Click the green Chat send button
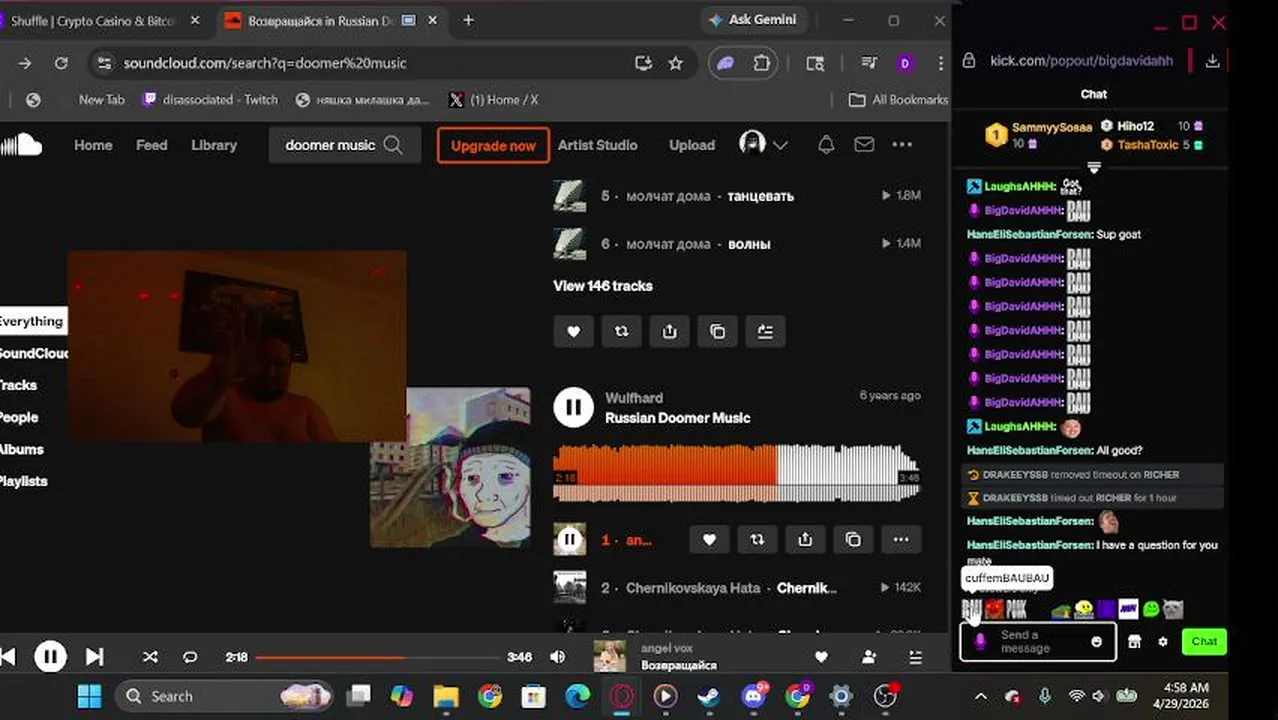 [x=1204, y=642]
